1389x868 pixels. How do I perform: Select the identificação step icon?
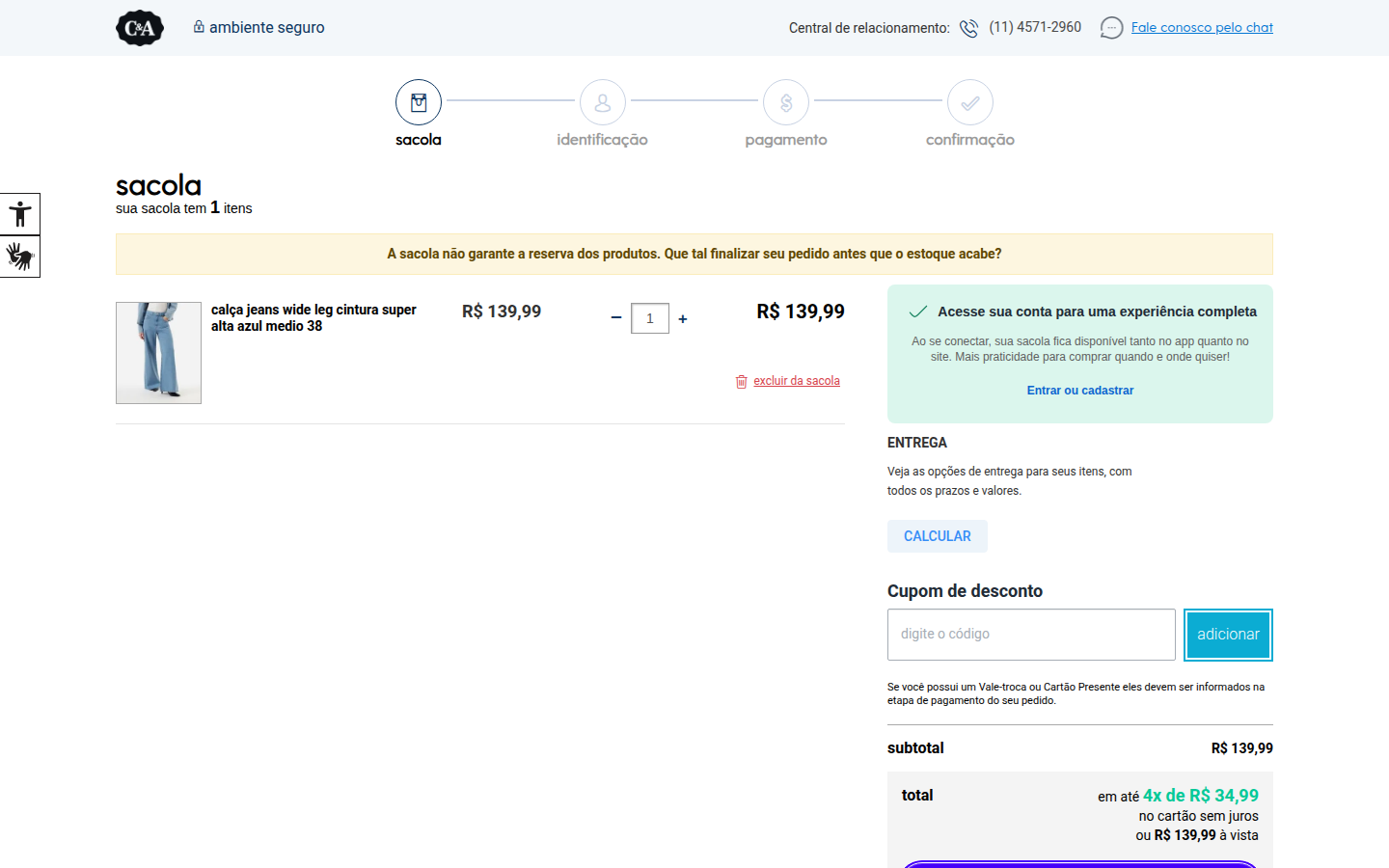603,102
